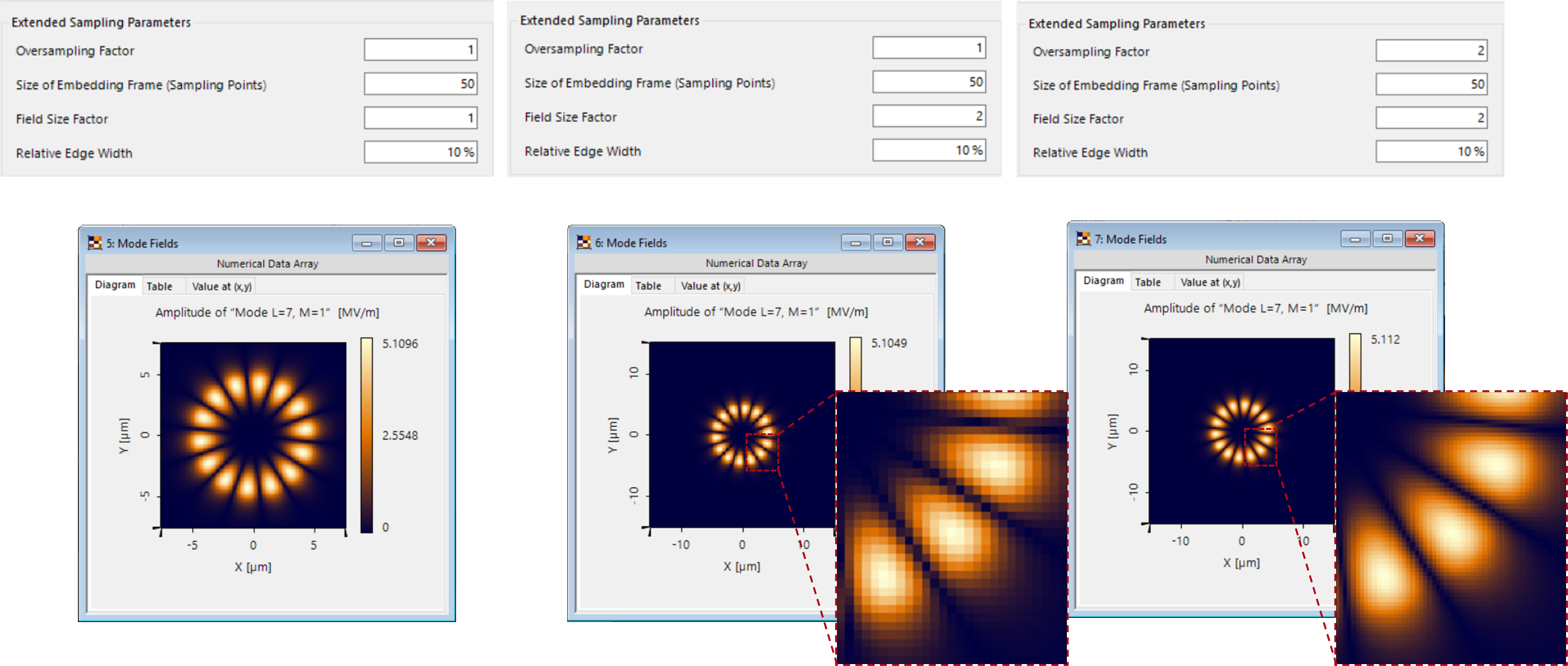Maximize the 6: Mode Fields window
The height and width of the screenshot is (666, 1568).
[887, 242]
